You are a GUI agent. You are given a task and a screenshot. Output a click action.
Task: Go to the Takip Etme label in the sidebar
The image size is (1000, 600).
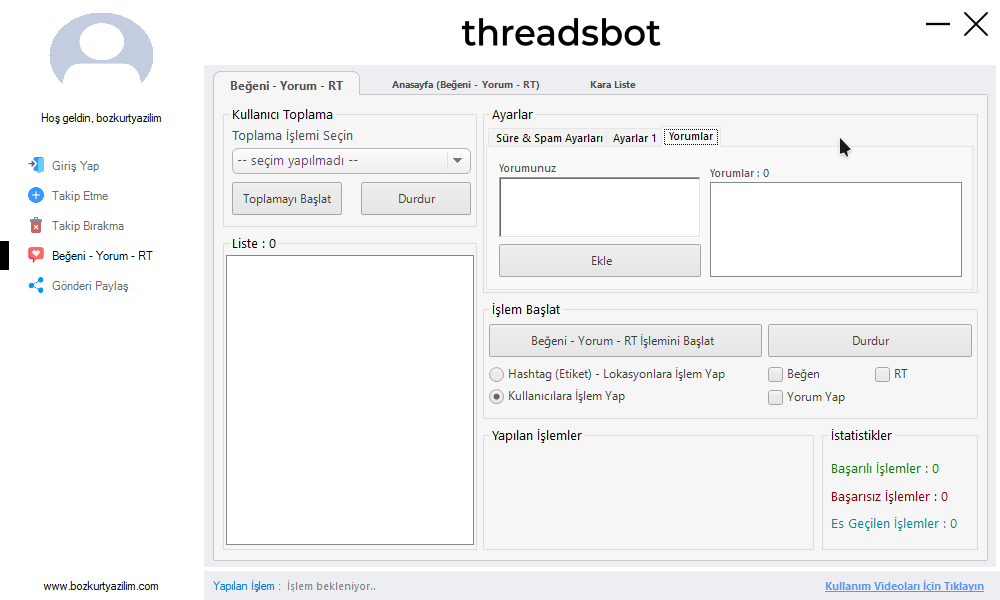coord(80,196)
